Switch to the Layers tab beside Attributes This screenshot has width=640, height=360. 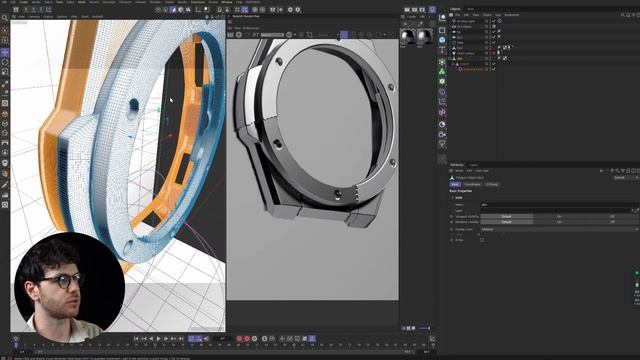point(473,165)
